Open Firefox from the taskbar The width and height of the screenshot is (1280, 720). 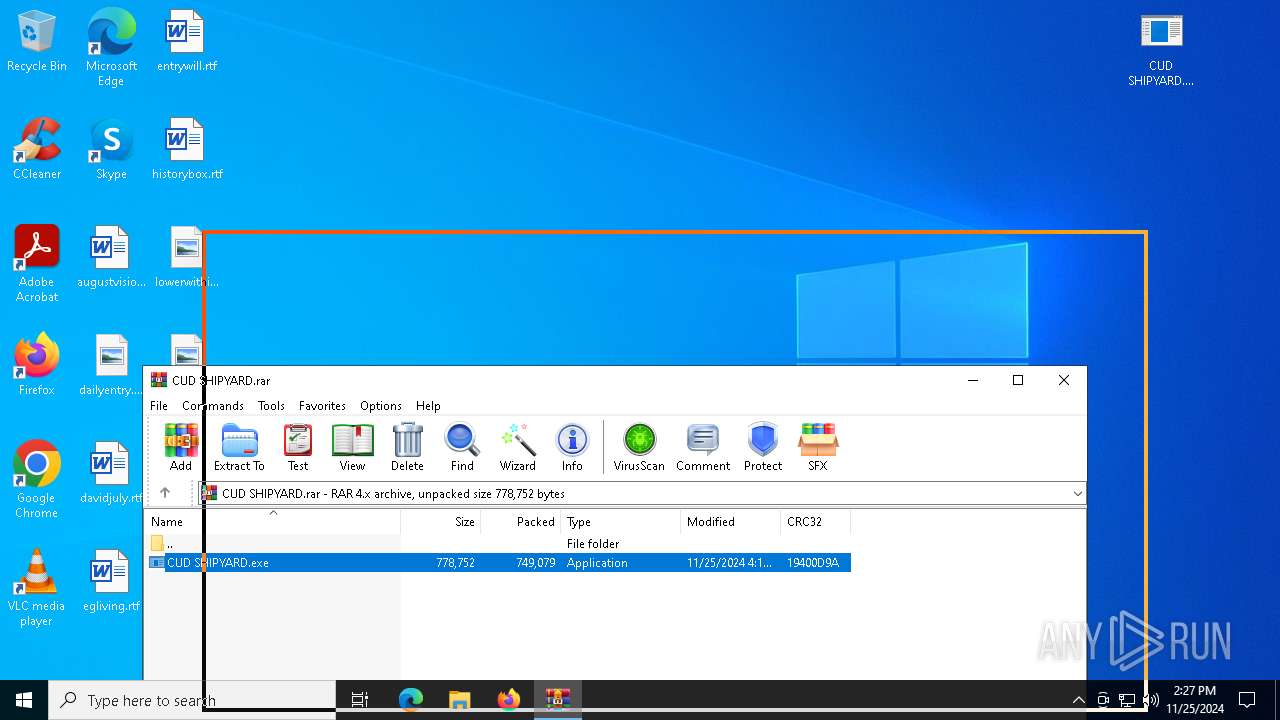(509, 700)
